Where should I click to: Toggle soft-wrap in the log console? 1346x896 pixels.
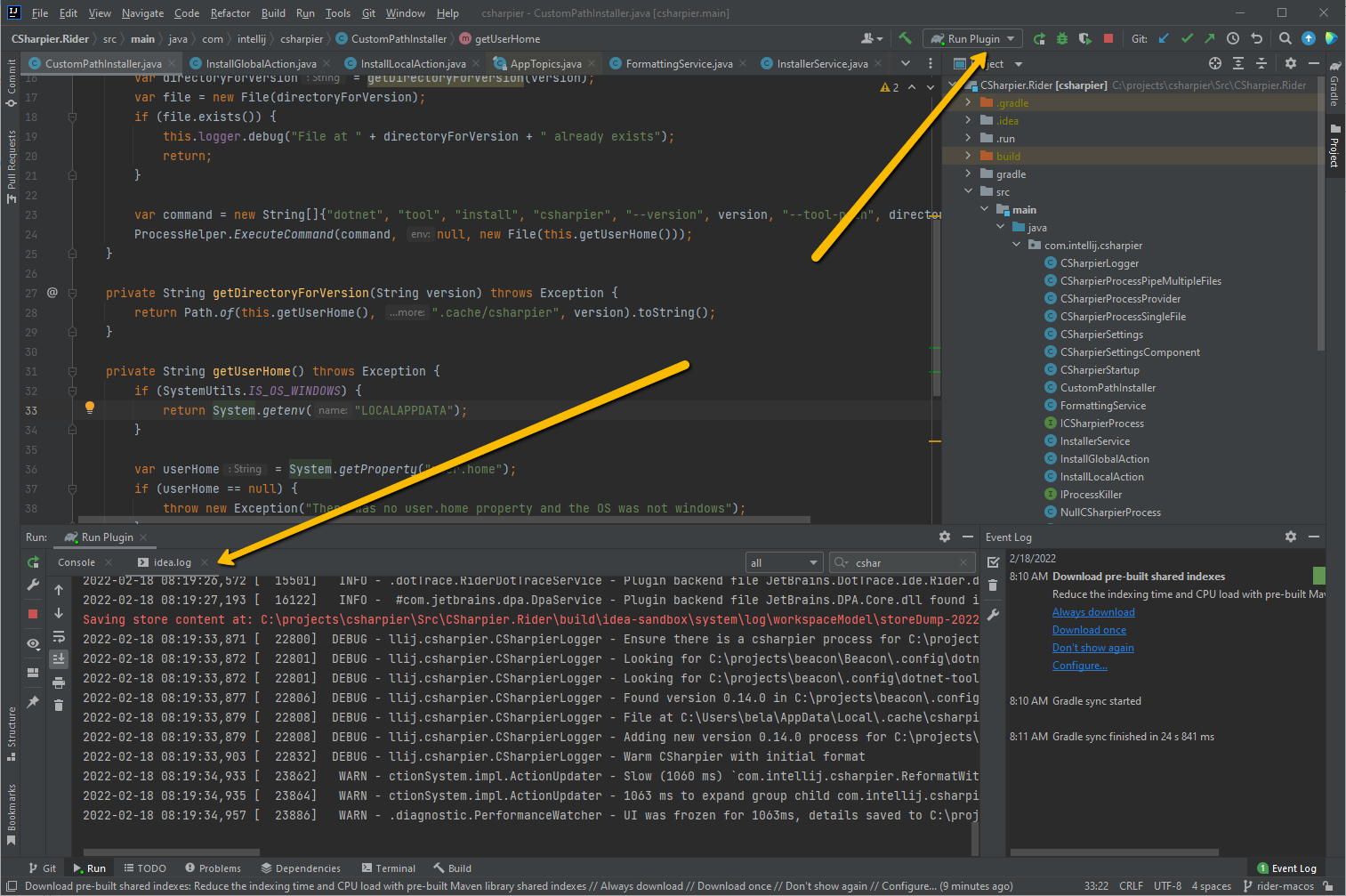click(x=59, y=637)
